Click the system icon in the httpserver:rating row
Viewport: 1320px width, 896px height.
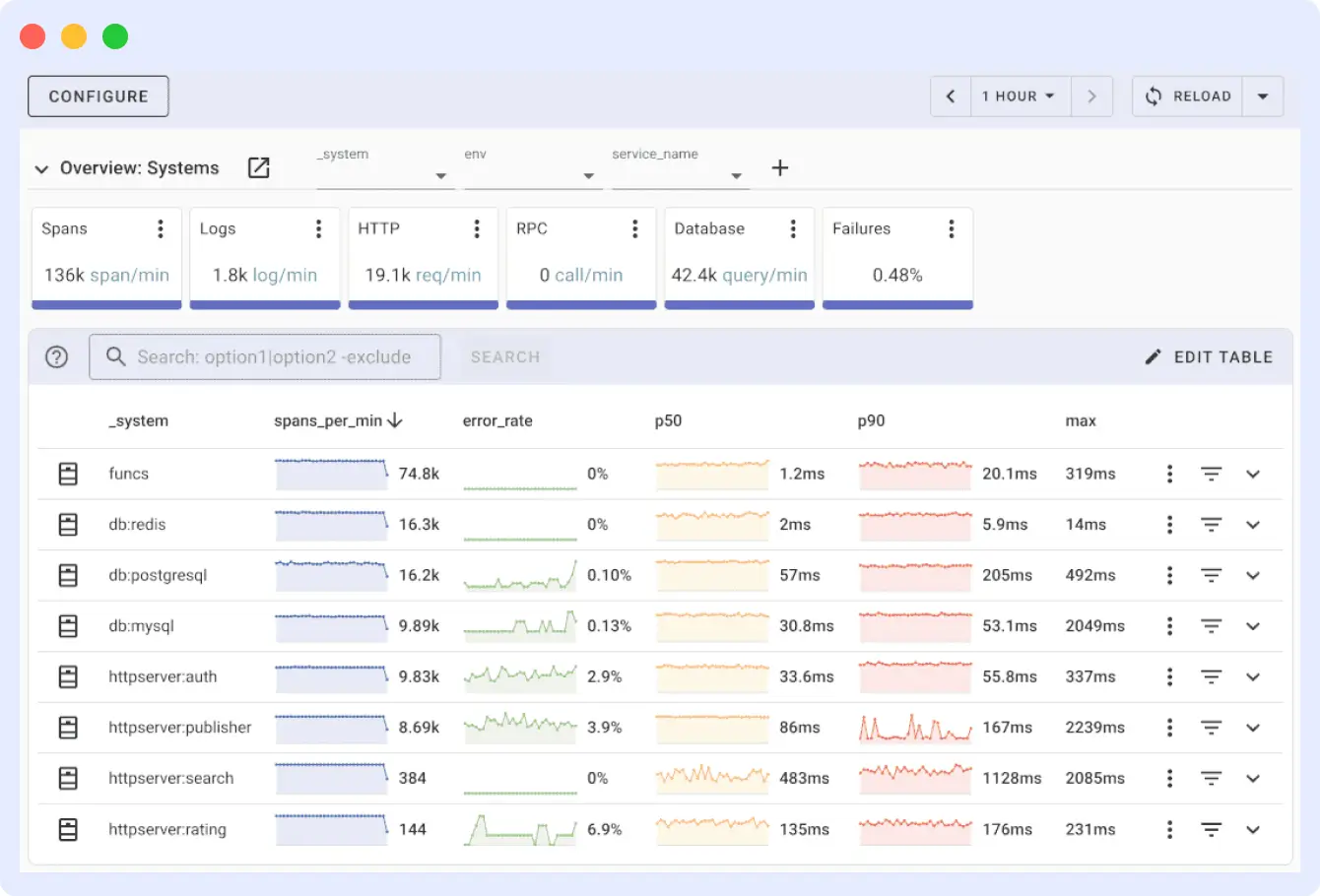(x=68, y=829)
